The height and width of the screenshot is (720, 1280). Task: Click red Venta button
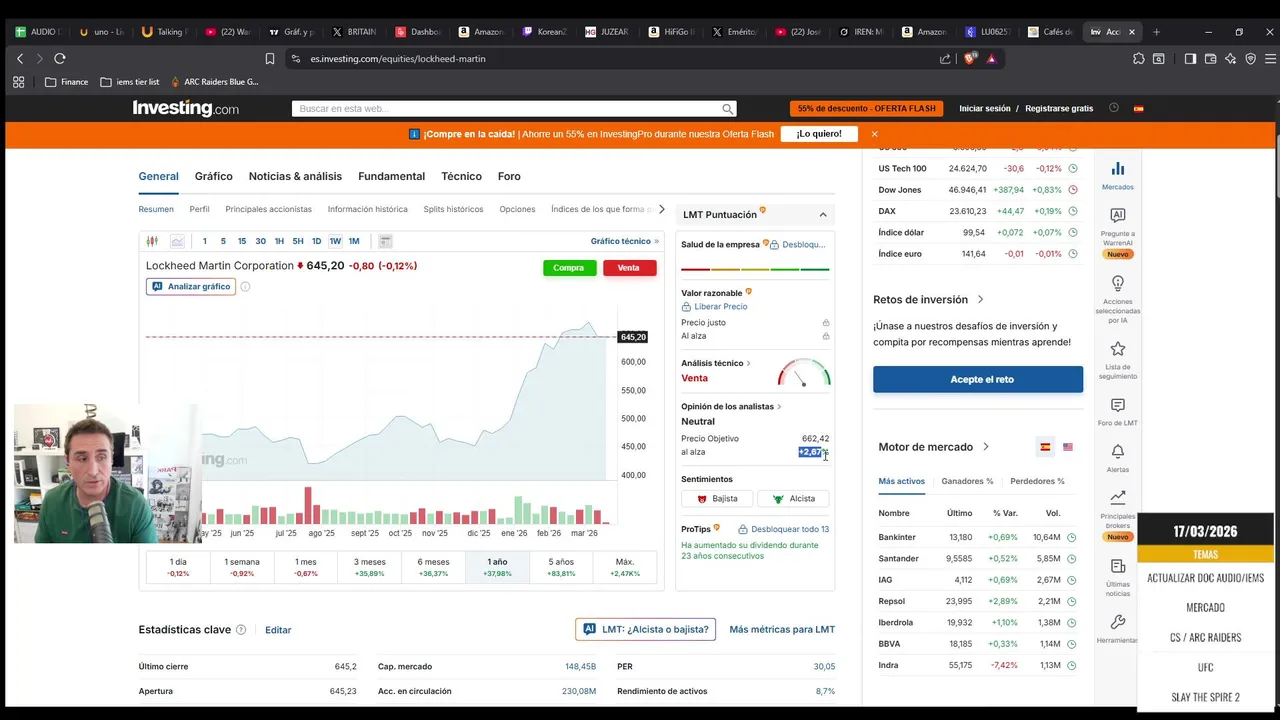coord(629,268)
